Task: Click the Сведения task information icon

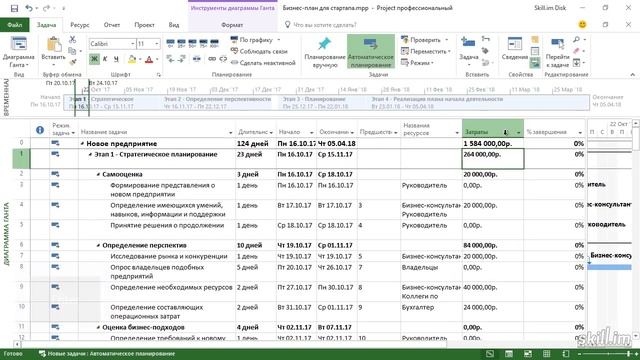Action: (515, 44)
